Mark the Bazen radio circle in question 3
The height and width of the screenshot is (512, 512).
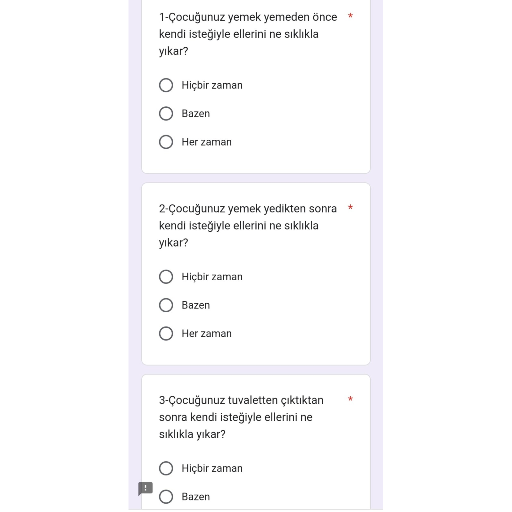tap(166, 497)
